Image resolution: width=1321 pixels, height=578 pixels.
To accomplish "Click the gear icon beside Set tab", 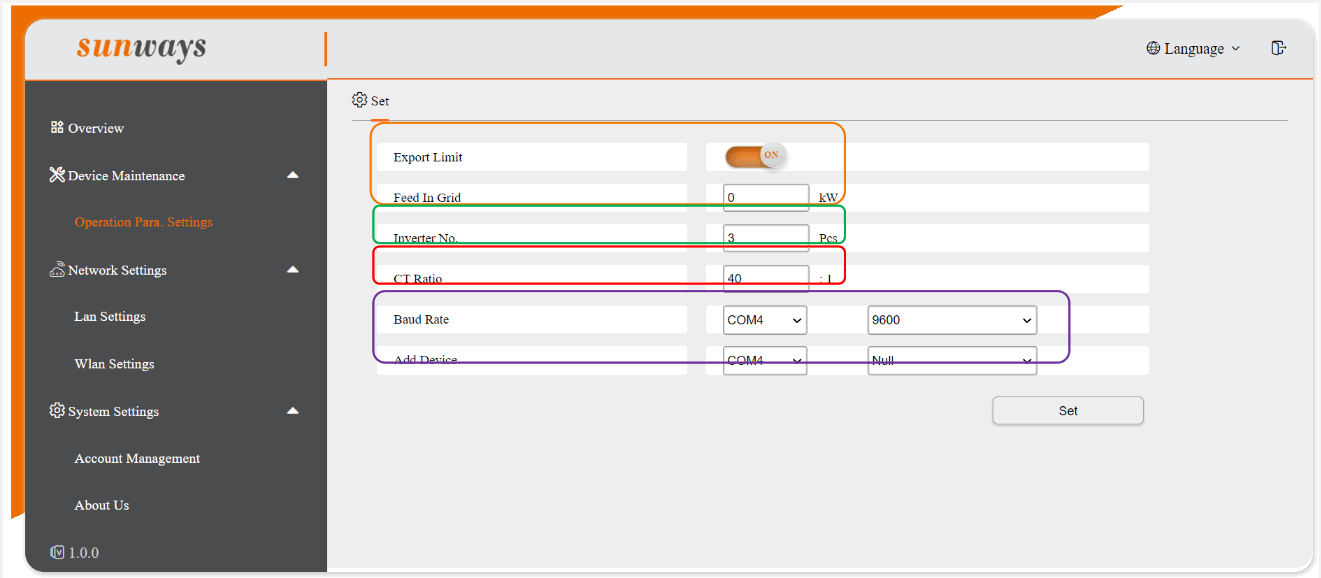I will pyautogui.click(x=360, y=100).
